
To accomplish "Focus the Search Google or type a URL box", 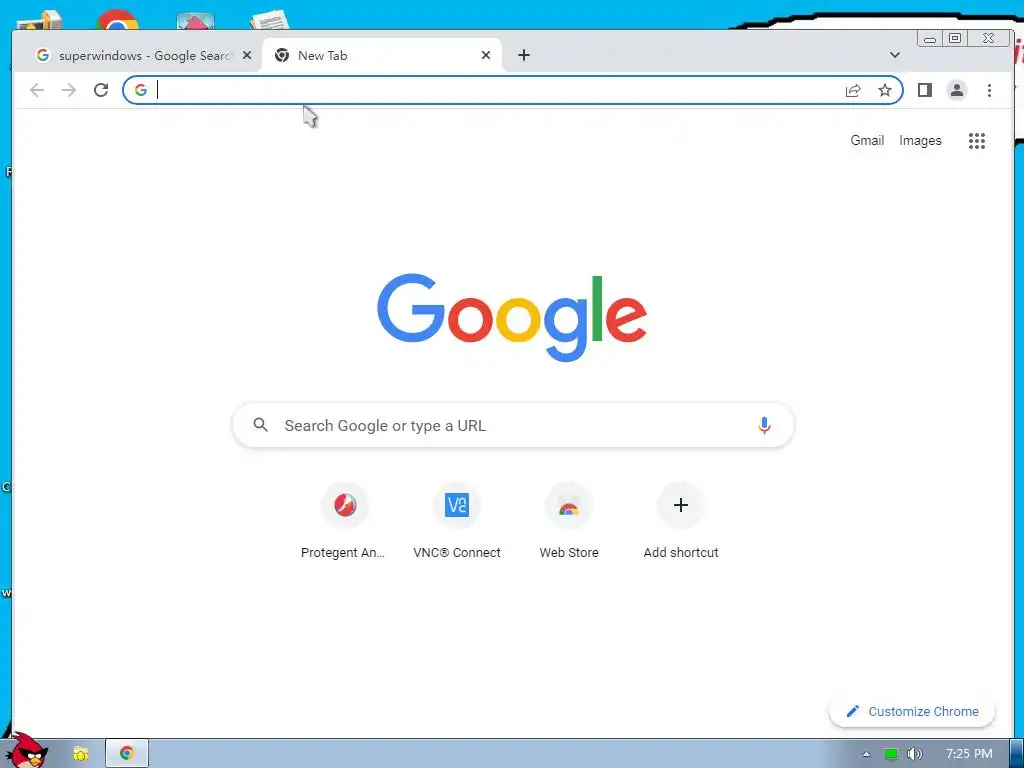I will (513, 426).
